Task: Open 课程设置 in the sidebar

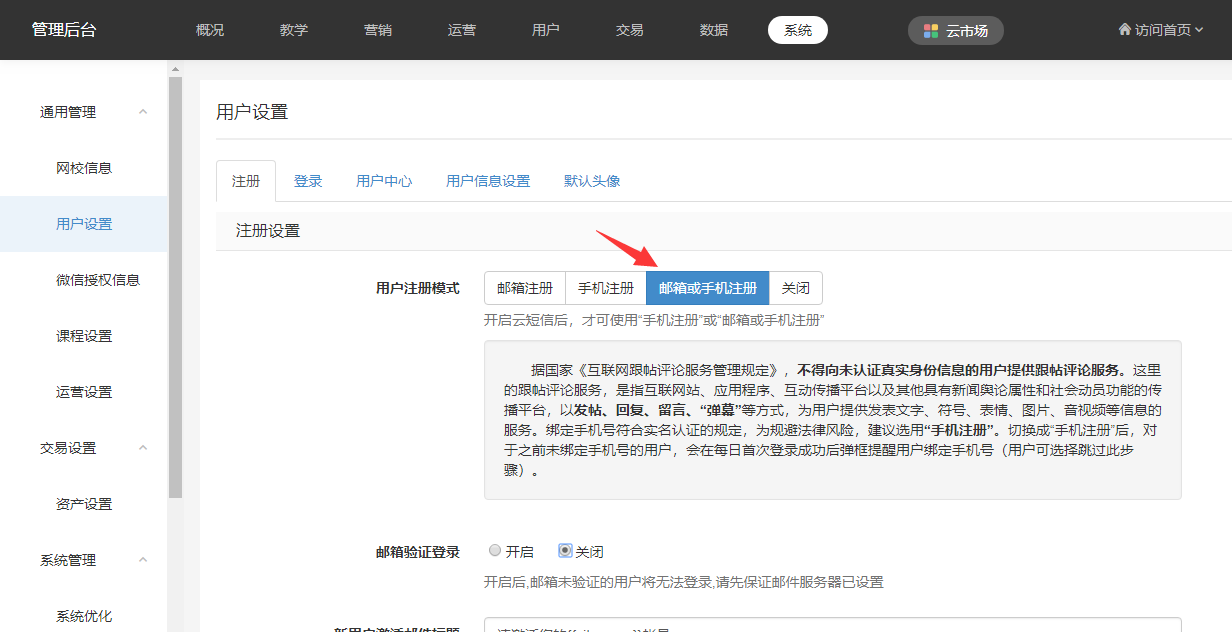Action: (x=84, y=336)
